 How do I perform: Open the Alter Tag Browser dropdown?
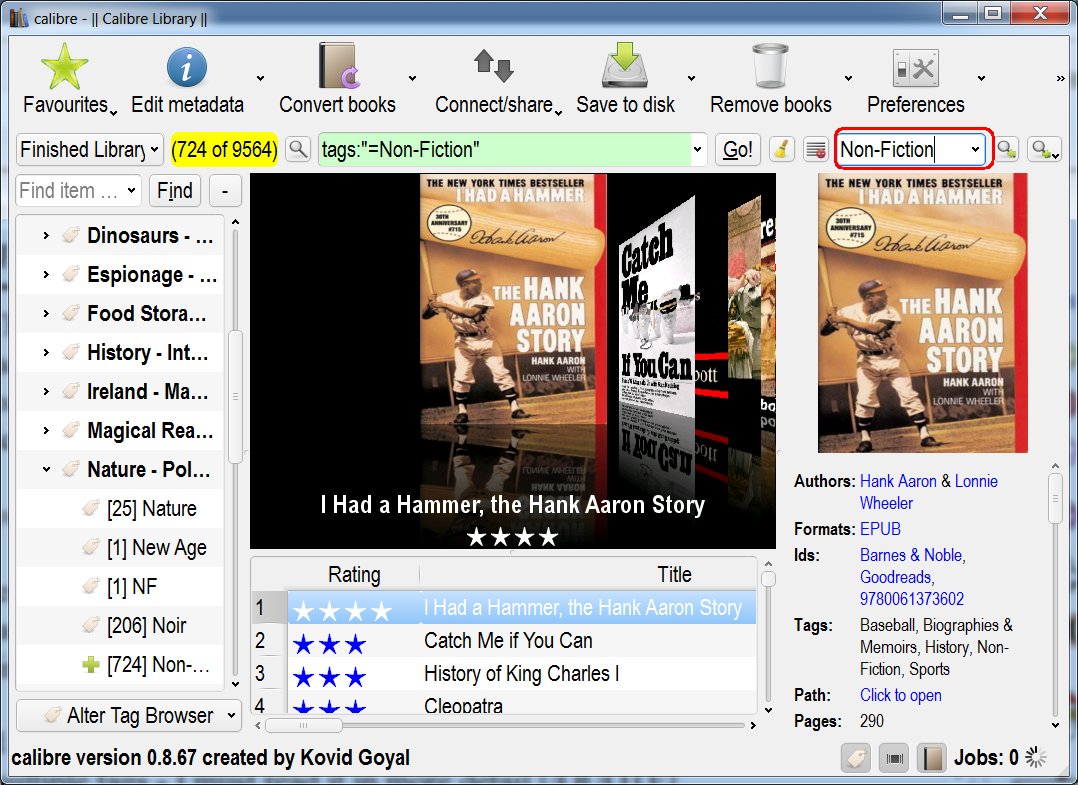click(129, 716)
